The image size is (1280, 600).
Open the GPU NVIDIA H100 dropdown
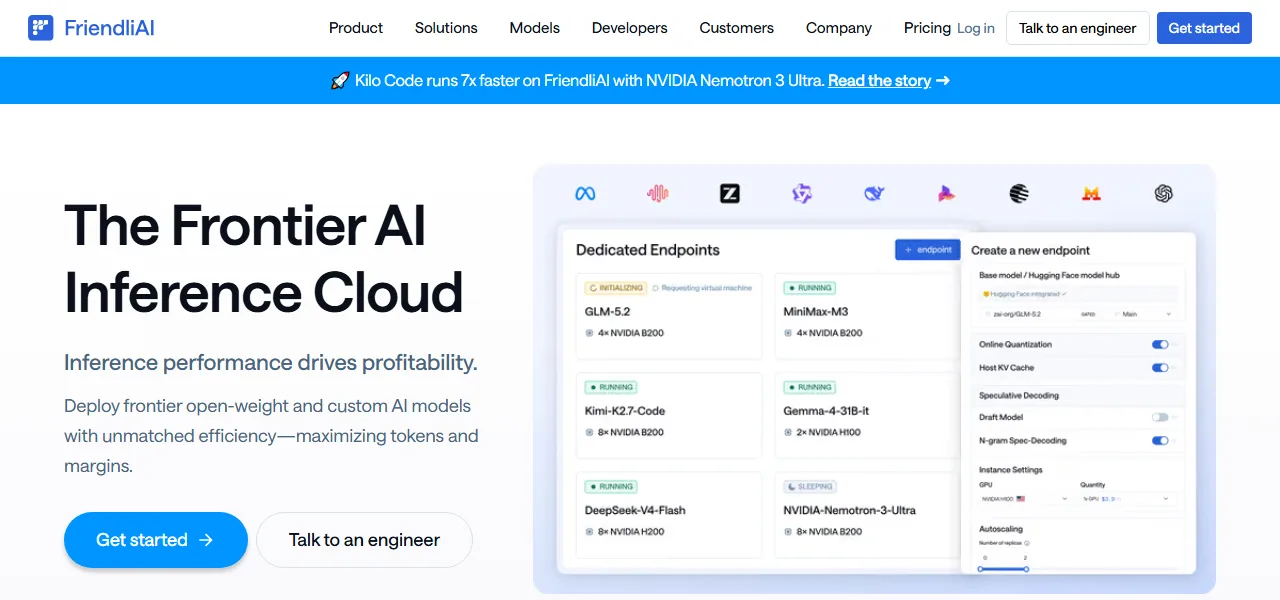1025,498
